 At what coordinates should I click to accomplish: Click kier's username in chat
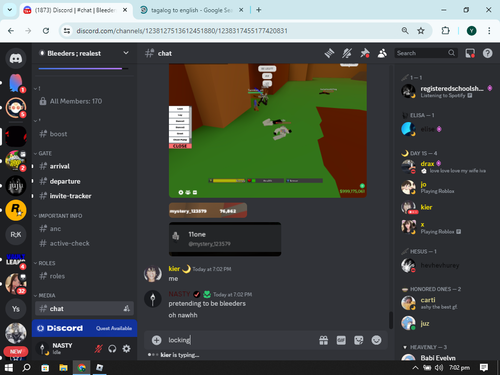pyautogui.click(x=174, y=269)
